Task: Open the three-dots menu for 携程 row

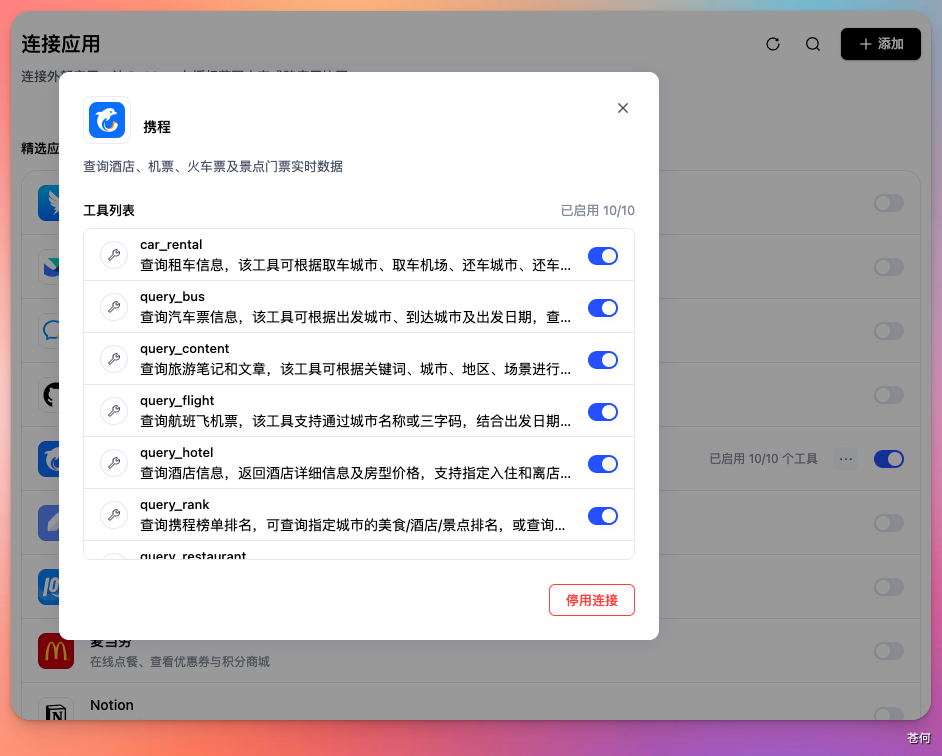Action: click(846, 459)
